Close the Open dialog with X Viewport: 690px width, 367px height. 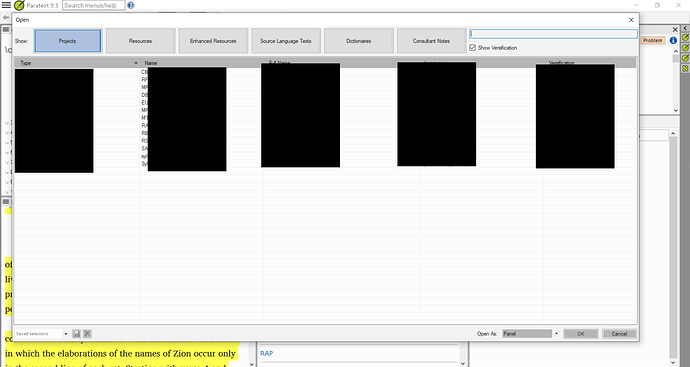tap(631, 20)
